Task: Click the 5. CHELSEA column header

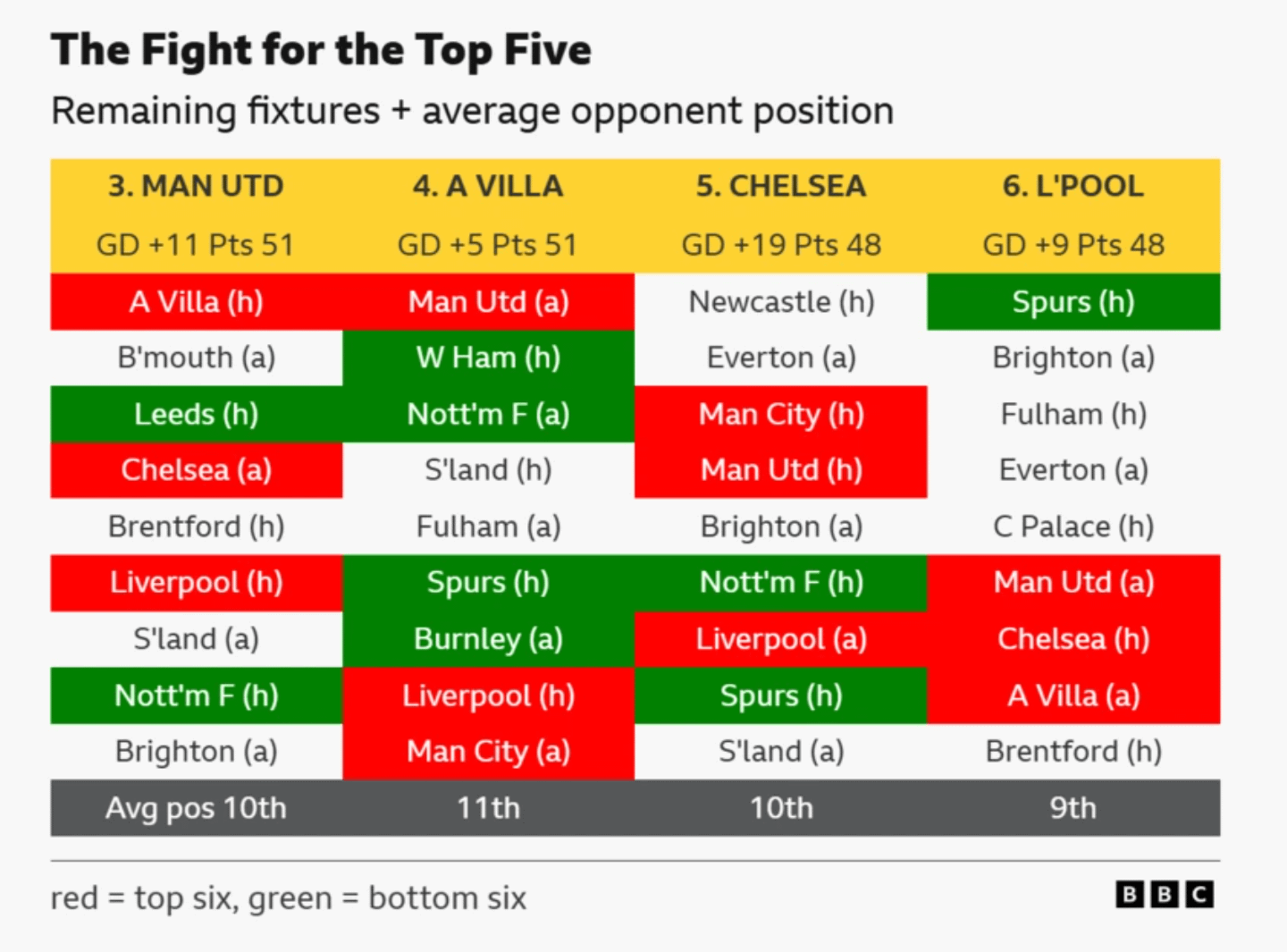Action: (781, 186)
